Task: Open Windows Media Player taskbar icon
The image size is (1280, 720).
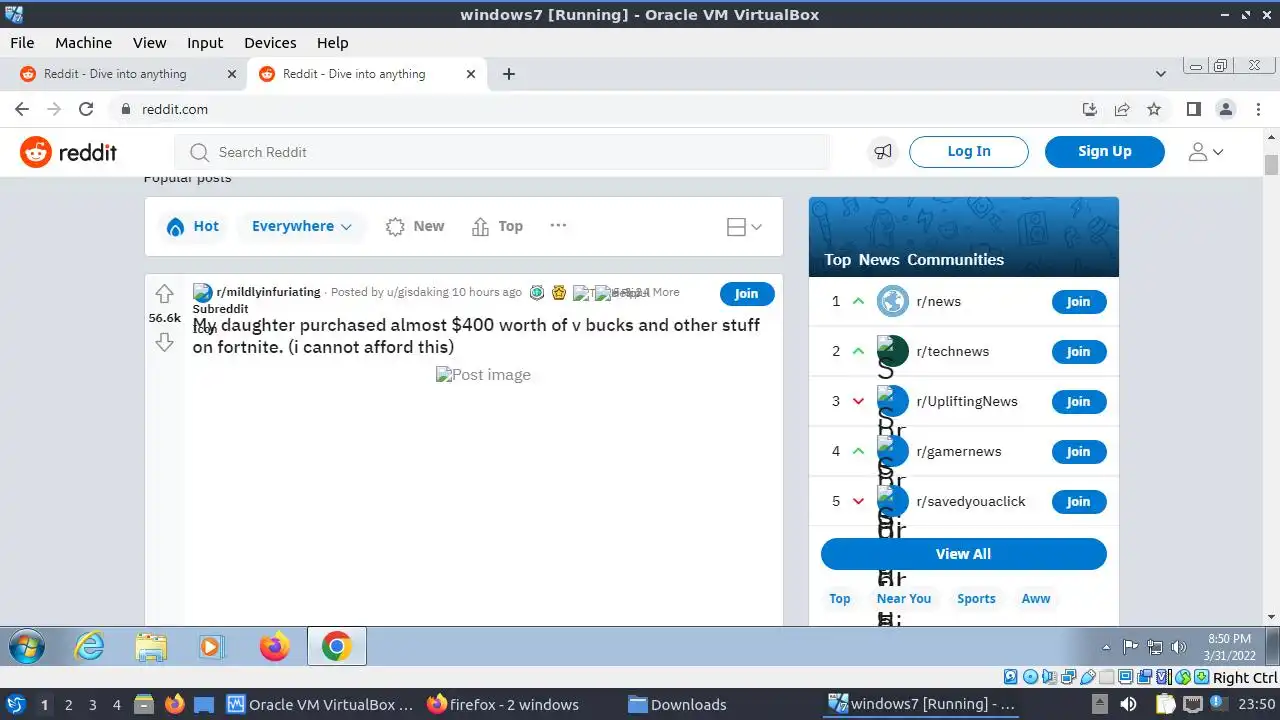Action: [x=211, y=647]
